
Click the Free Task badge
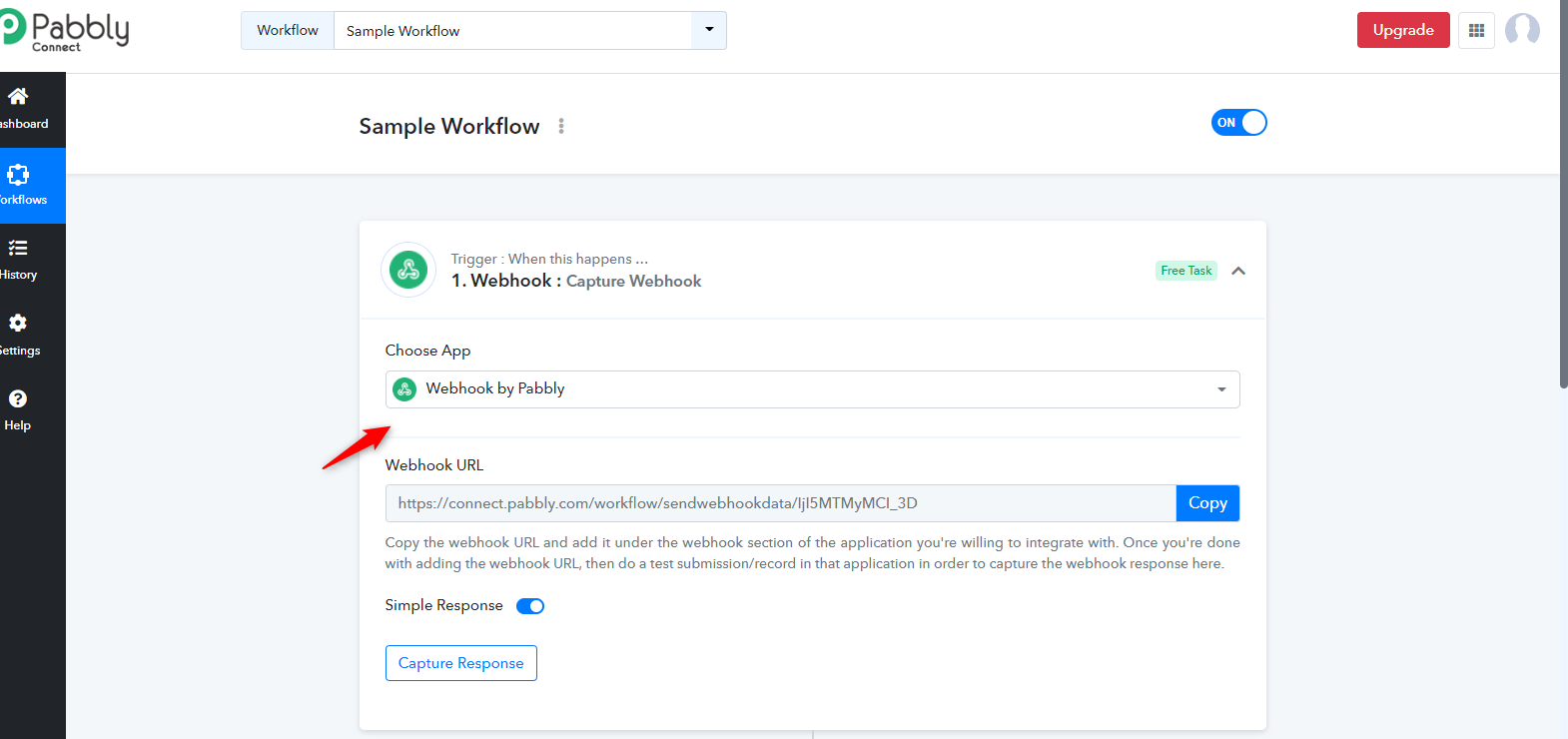click(1186, 271)
